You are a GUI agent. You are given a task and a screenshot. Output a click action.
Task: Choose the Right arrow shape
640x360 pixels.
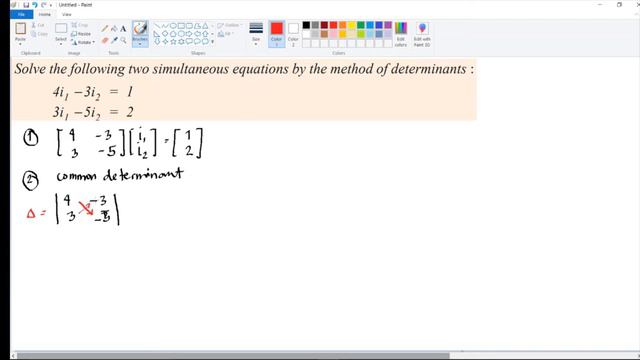pos(189,33)
